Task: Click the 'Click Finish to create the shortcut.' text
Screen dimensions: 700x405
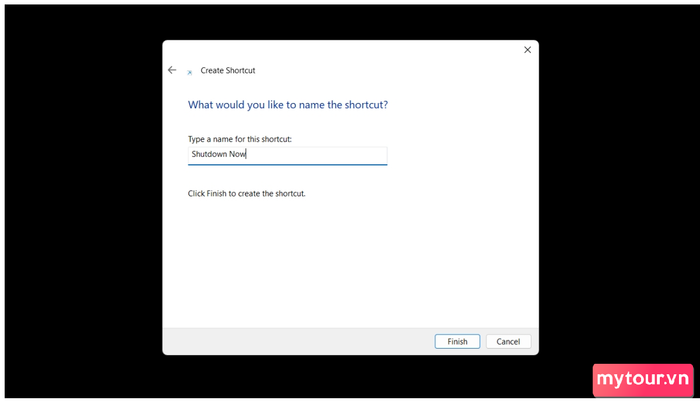Action: (246, 194)
